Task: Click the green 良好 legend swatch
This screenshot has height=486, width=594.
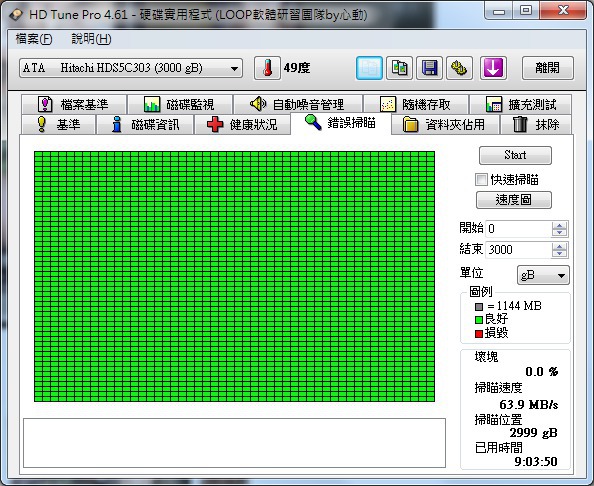Action: point(479,320)
